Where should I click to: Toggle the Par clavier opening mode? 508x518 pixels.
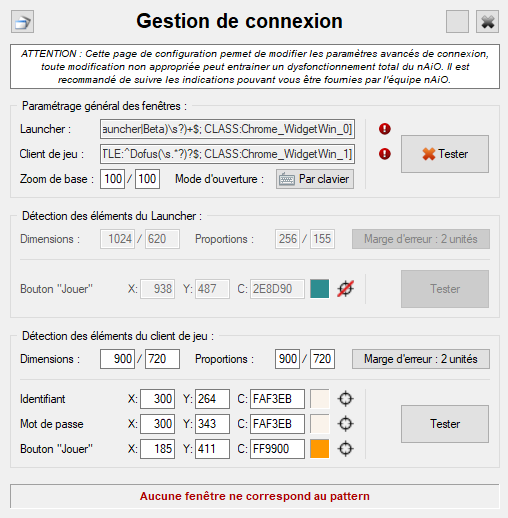coord(315,179)
